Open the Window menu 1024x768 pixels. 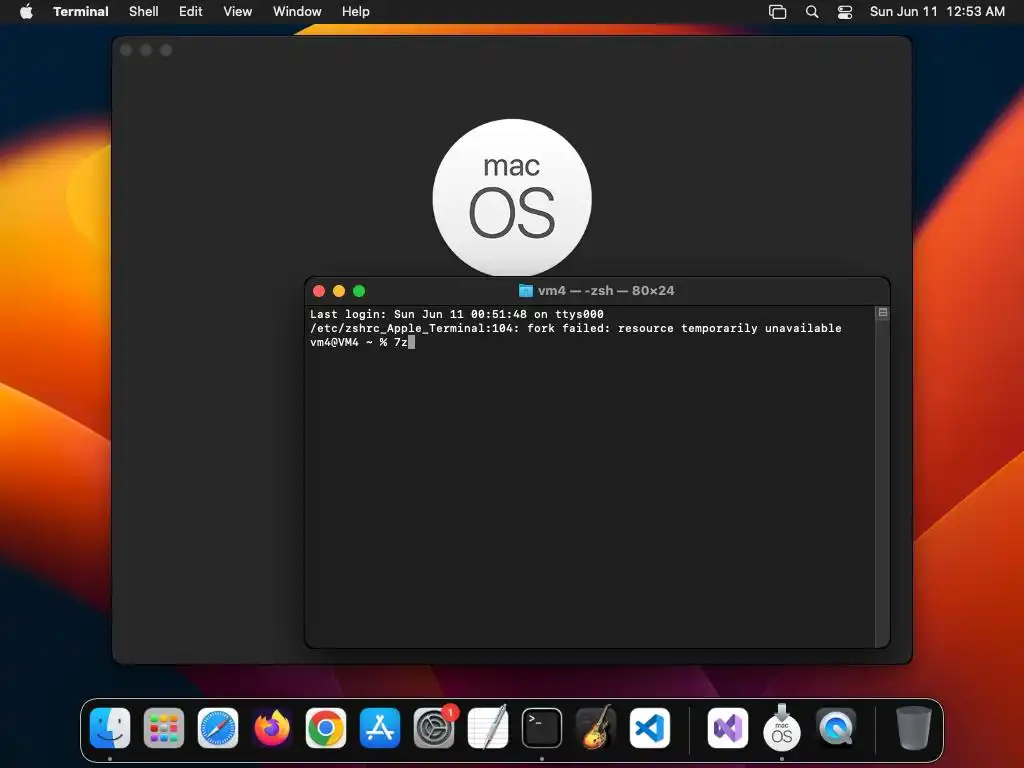(296, 11)
